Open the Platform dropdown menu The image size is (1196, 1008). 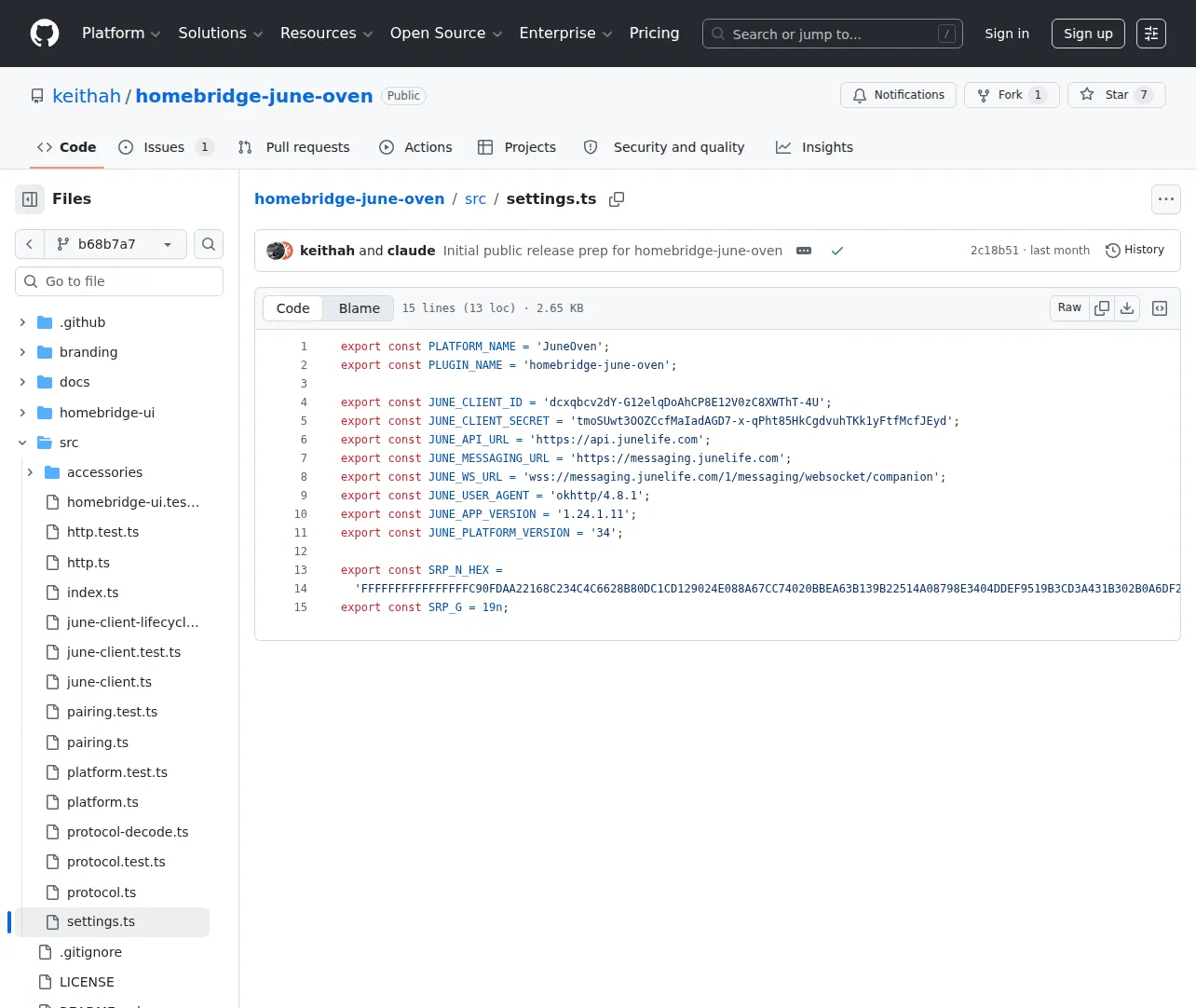pyautogui.click(x=121, y=34)
